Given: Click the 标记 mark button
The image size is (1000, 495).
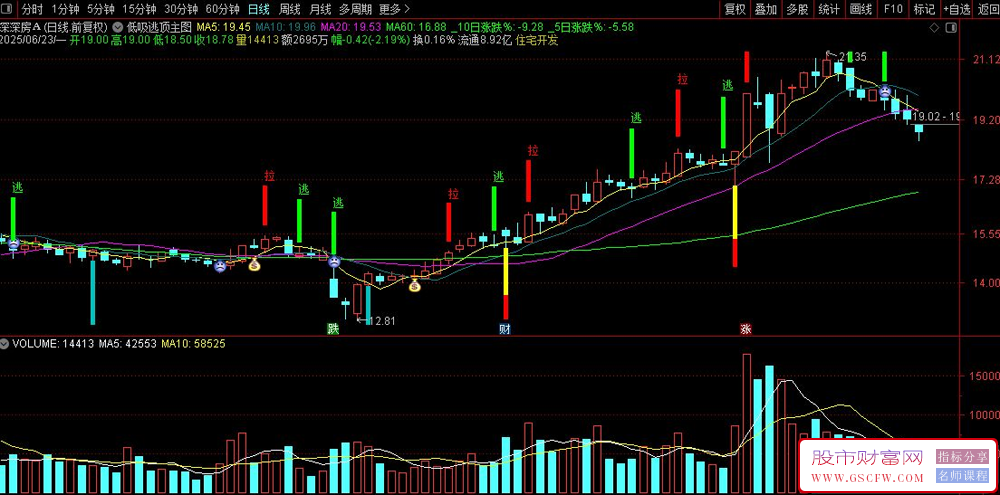Looking at the screenshot, I should point(924,9).
